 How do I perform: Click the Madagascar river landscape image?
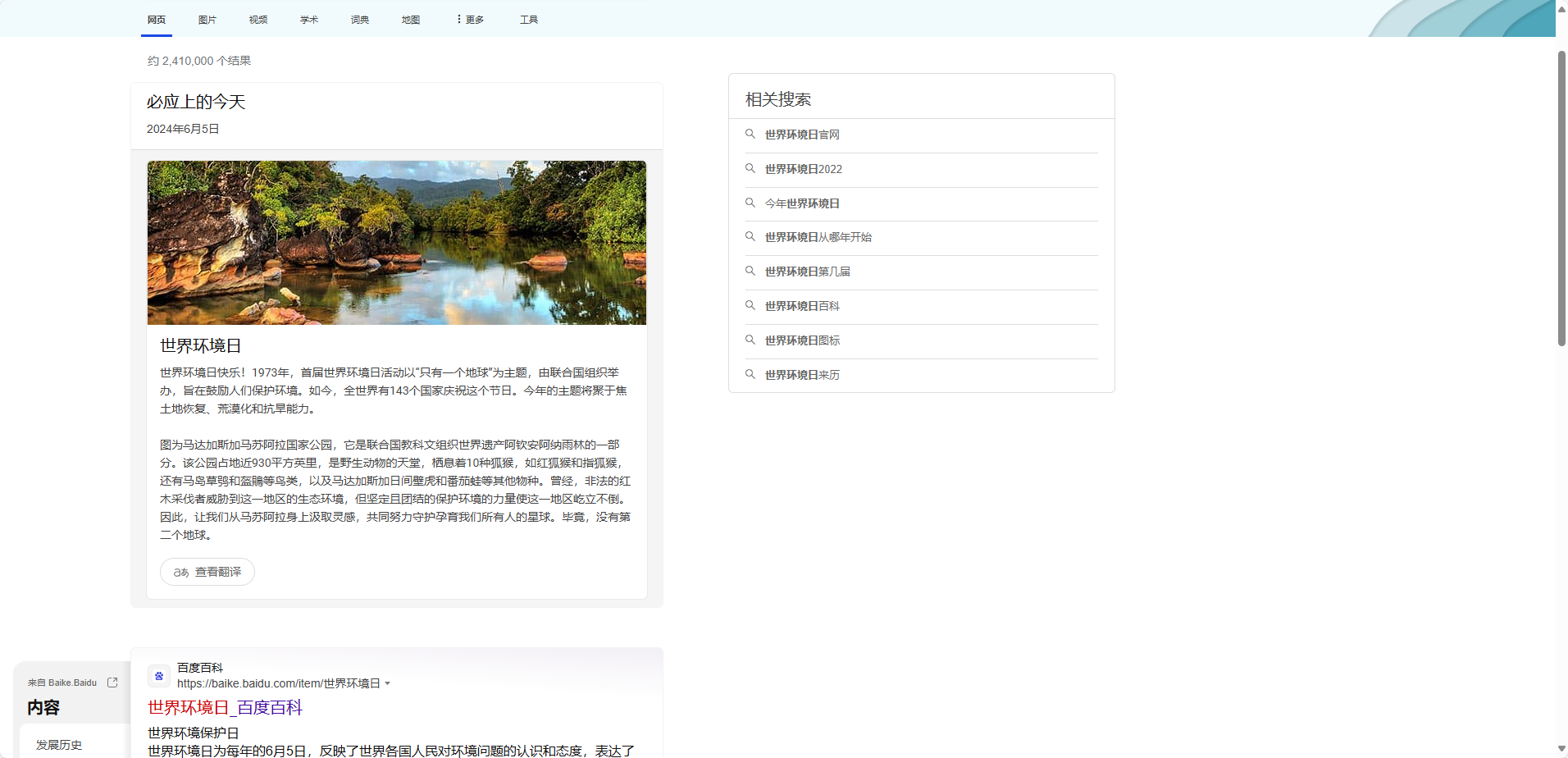397,242
